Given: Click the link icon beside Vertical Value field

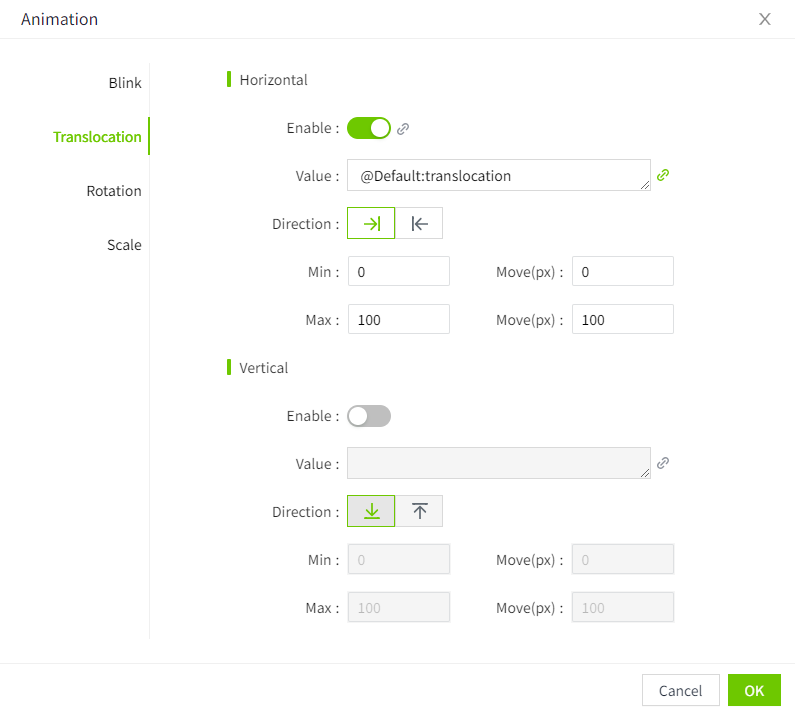Looking at the screenshot, I should (662, 463).
